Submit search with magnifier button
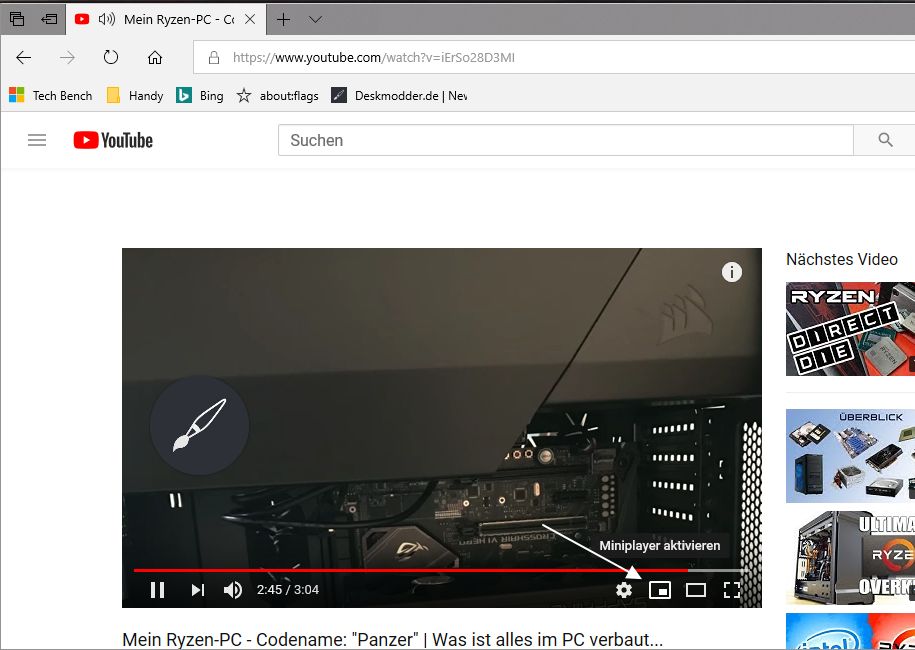915x650 pixels. pos(885,140)
